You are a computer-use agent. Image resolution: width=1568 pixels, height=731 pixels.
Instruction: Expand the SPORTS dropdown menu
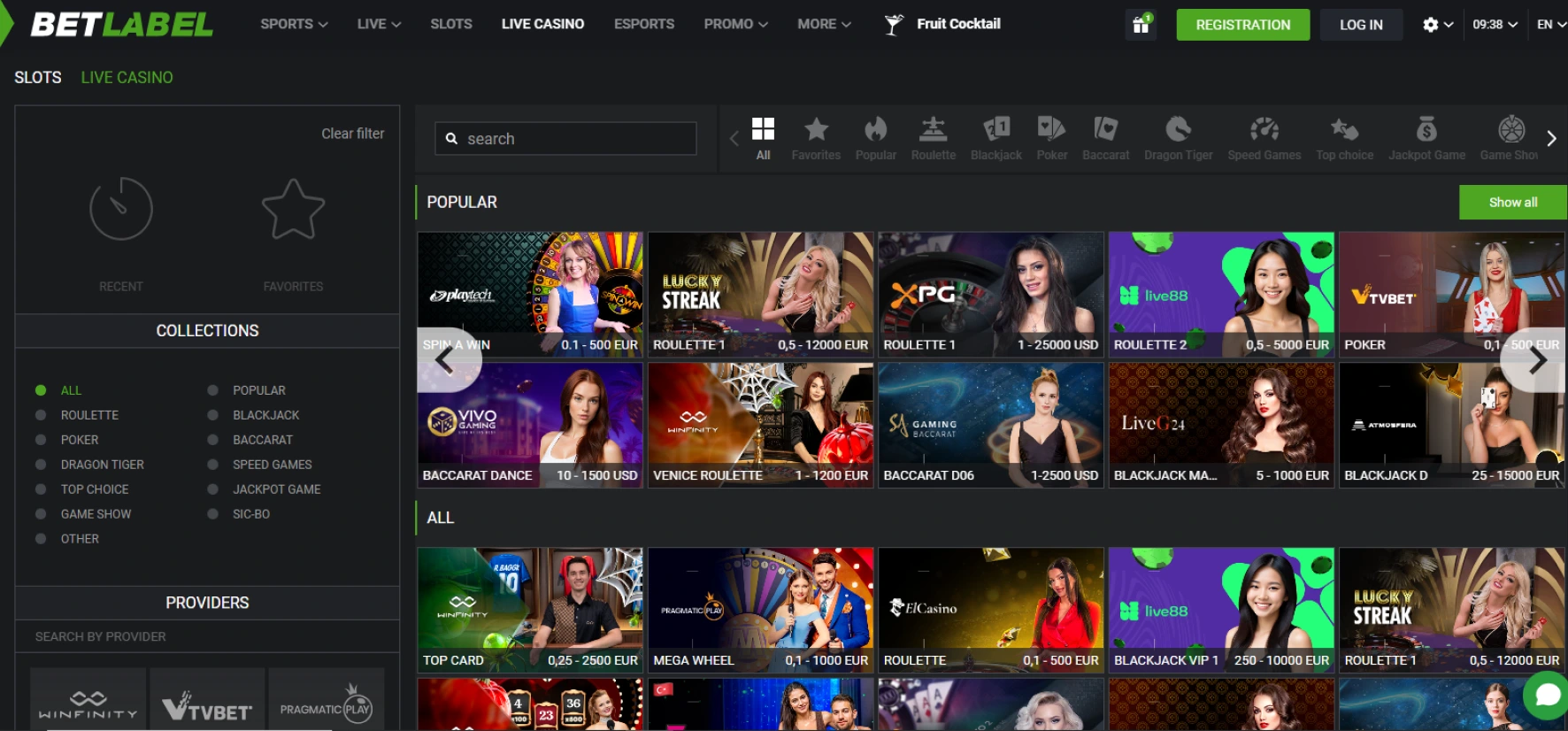294,25
